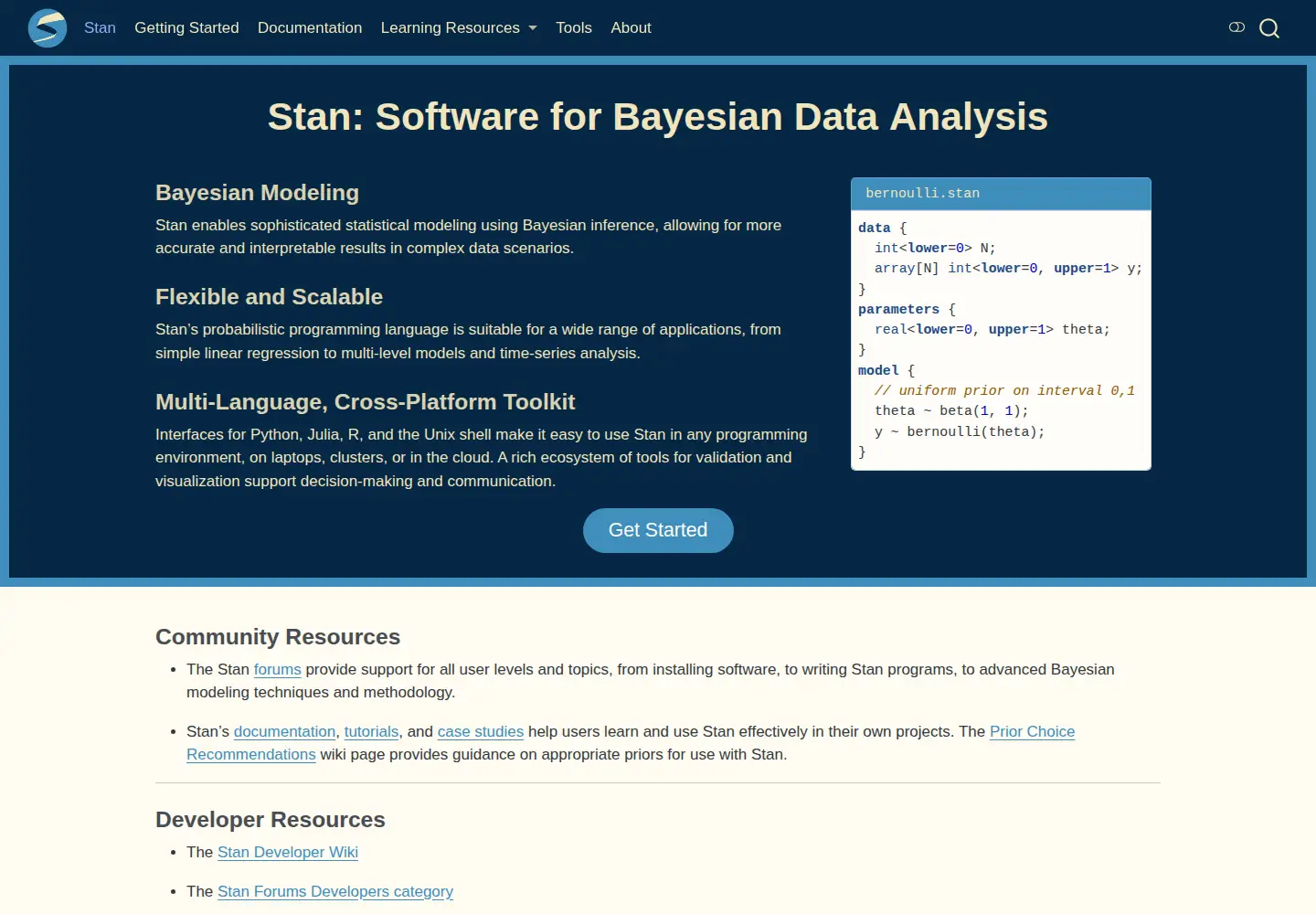Viewport: 1316px width, 914px height.
Task: Open the search magnifier icon
Action: pos(1269,28)
